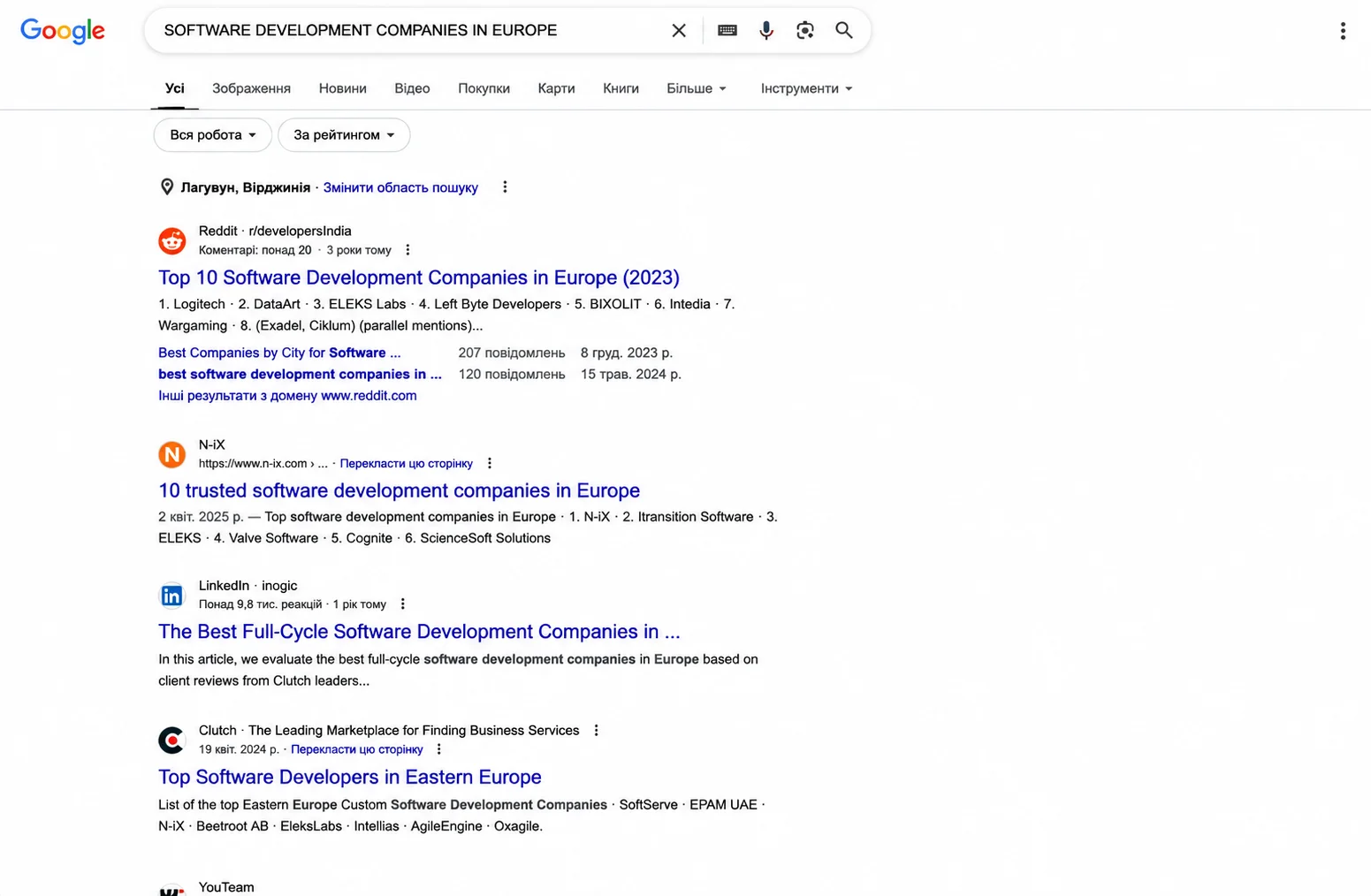The image size is (1371, 896).
Task: Clear the search query with the X icon
Action: pos(679,31)
